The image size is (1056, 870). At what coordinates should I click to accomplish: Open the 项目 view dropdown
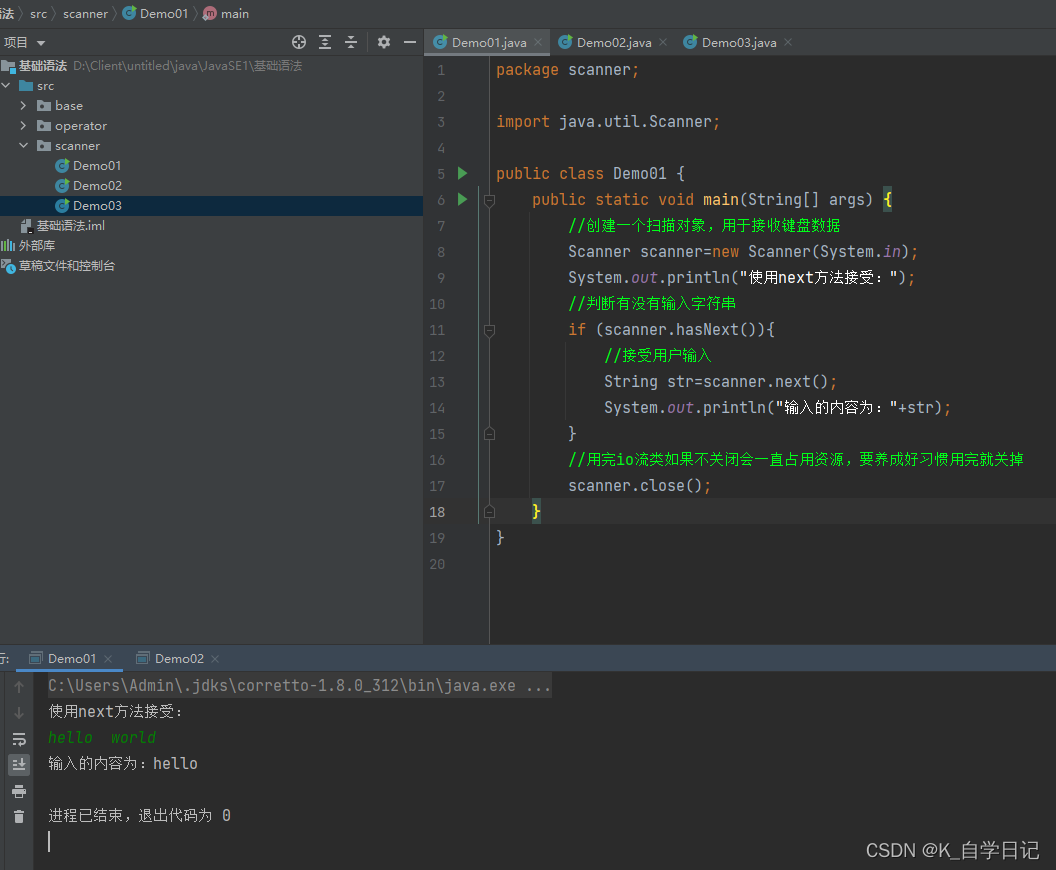tap(24, 42)
